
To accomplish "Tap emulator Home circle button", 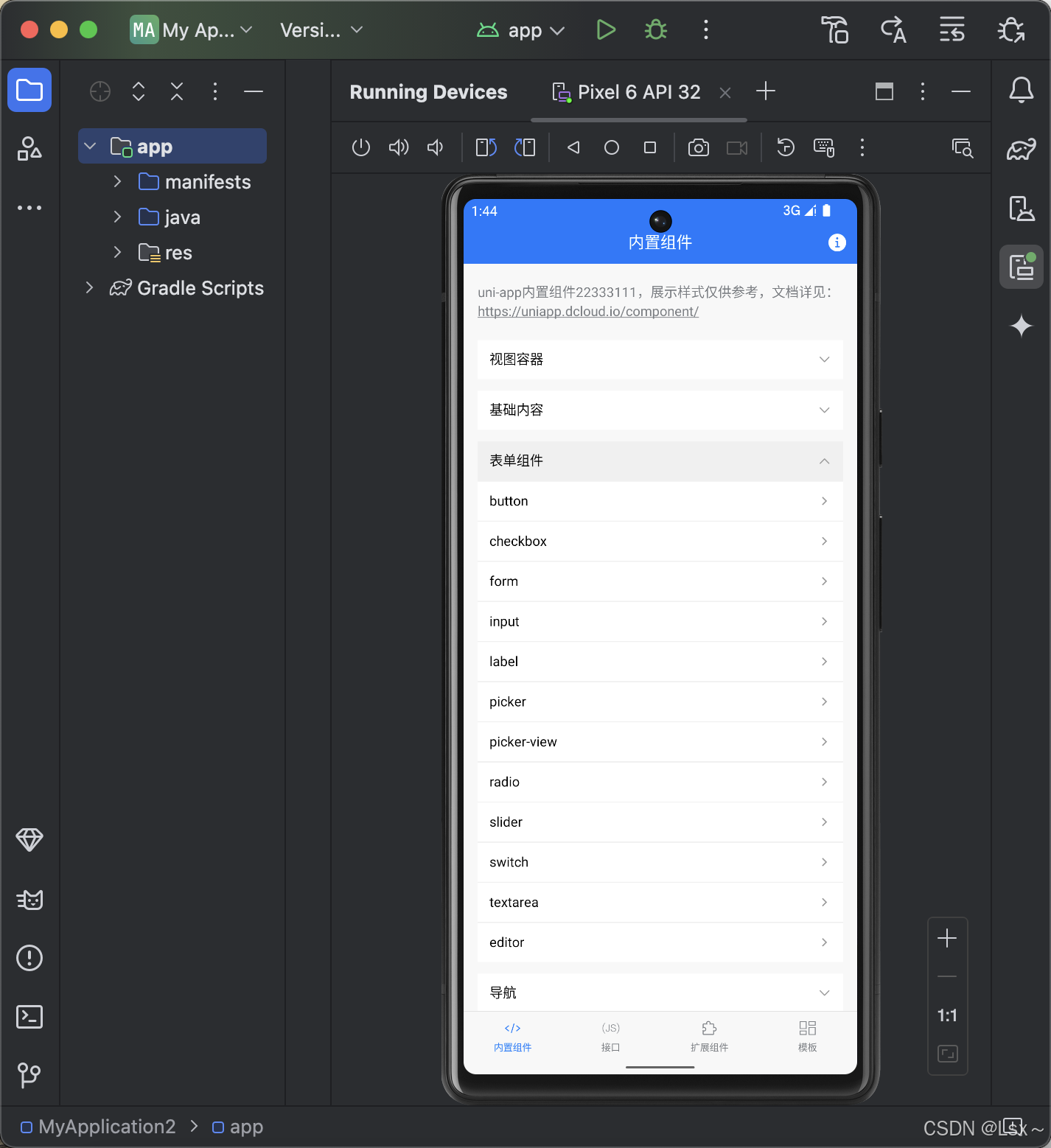I will click(612, 148).
